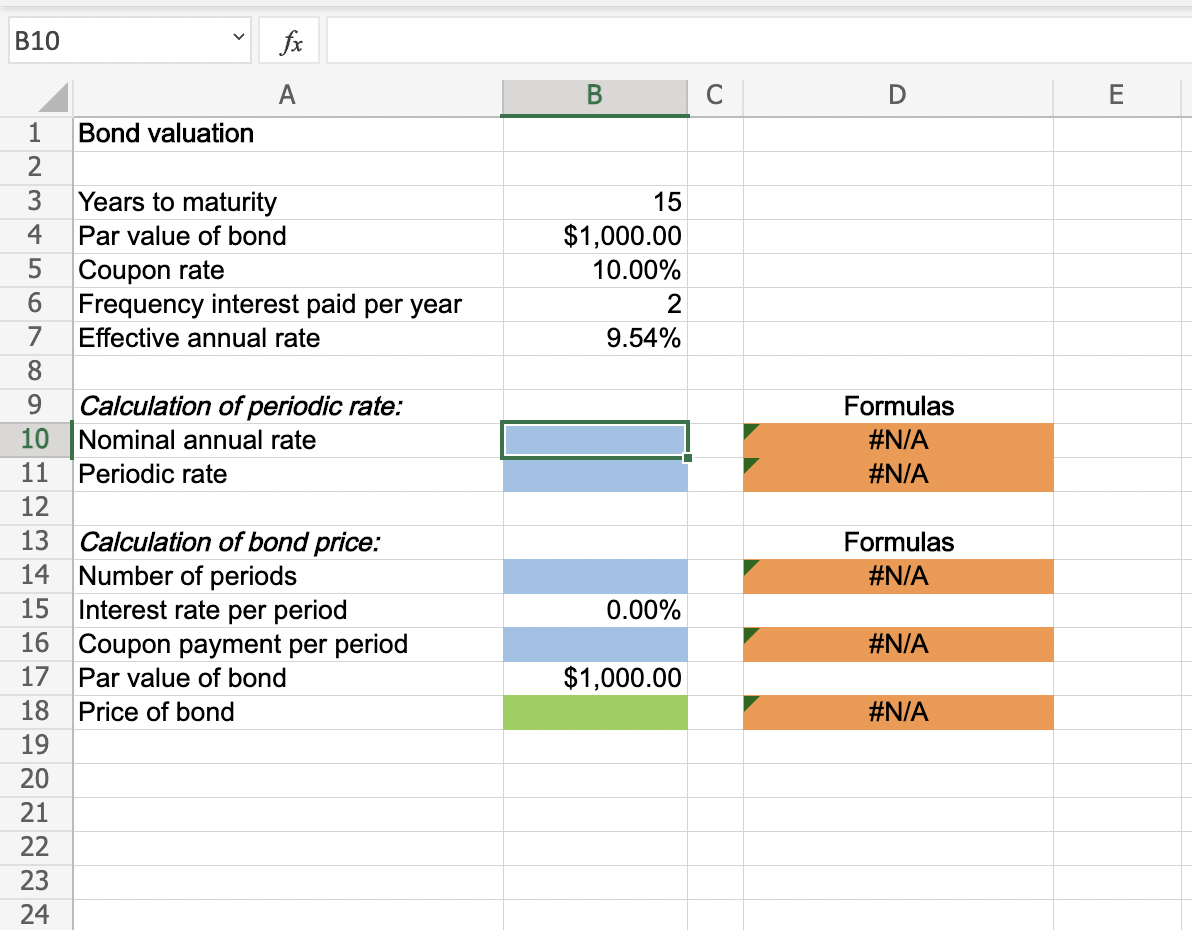Select column header B
Viewport: 1192px width, 930px height.
594,97
